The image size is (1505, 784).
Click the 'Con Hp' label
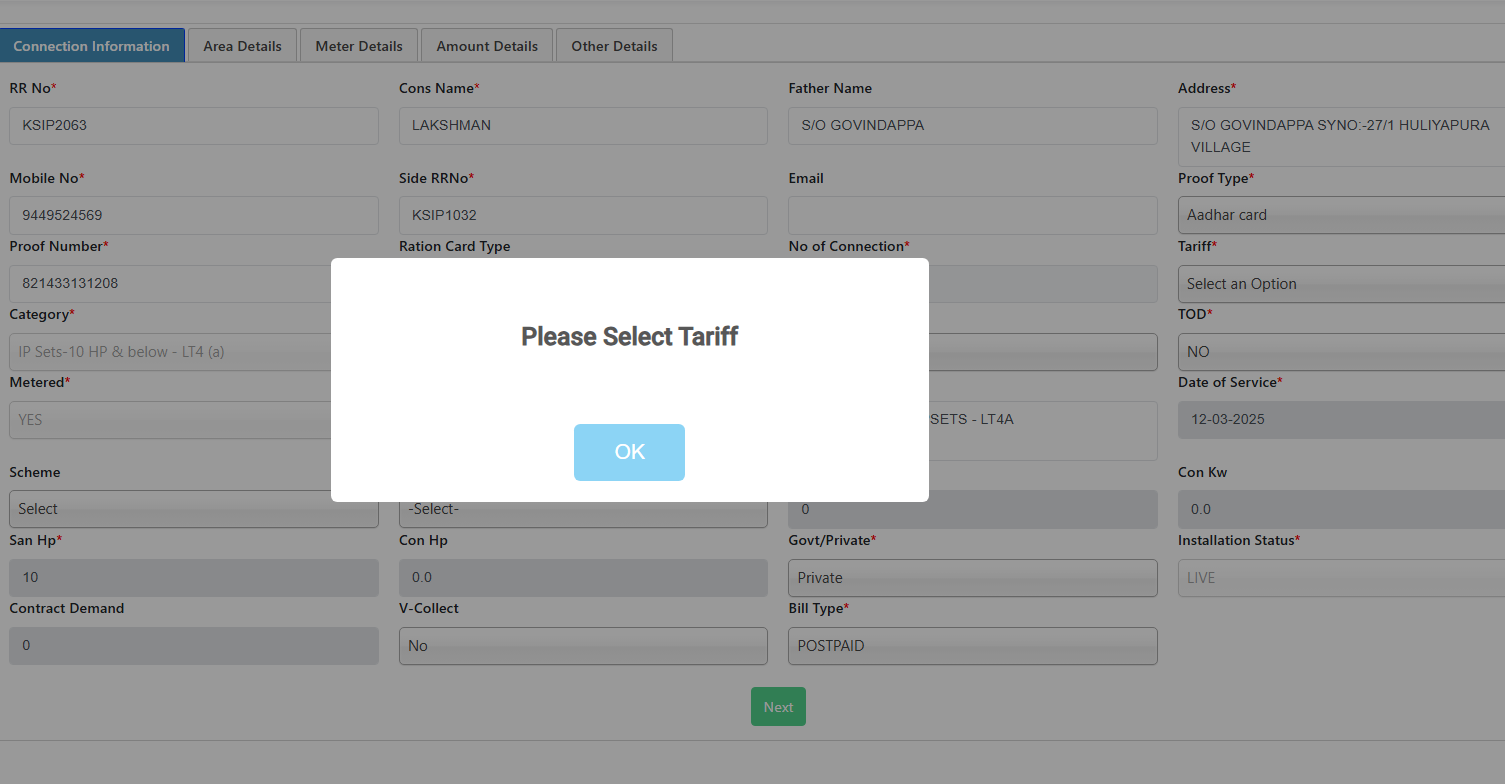point(423,540)
